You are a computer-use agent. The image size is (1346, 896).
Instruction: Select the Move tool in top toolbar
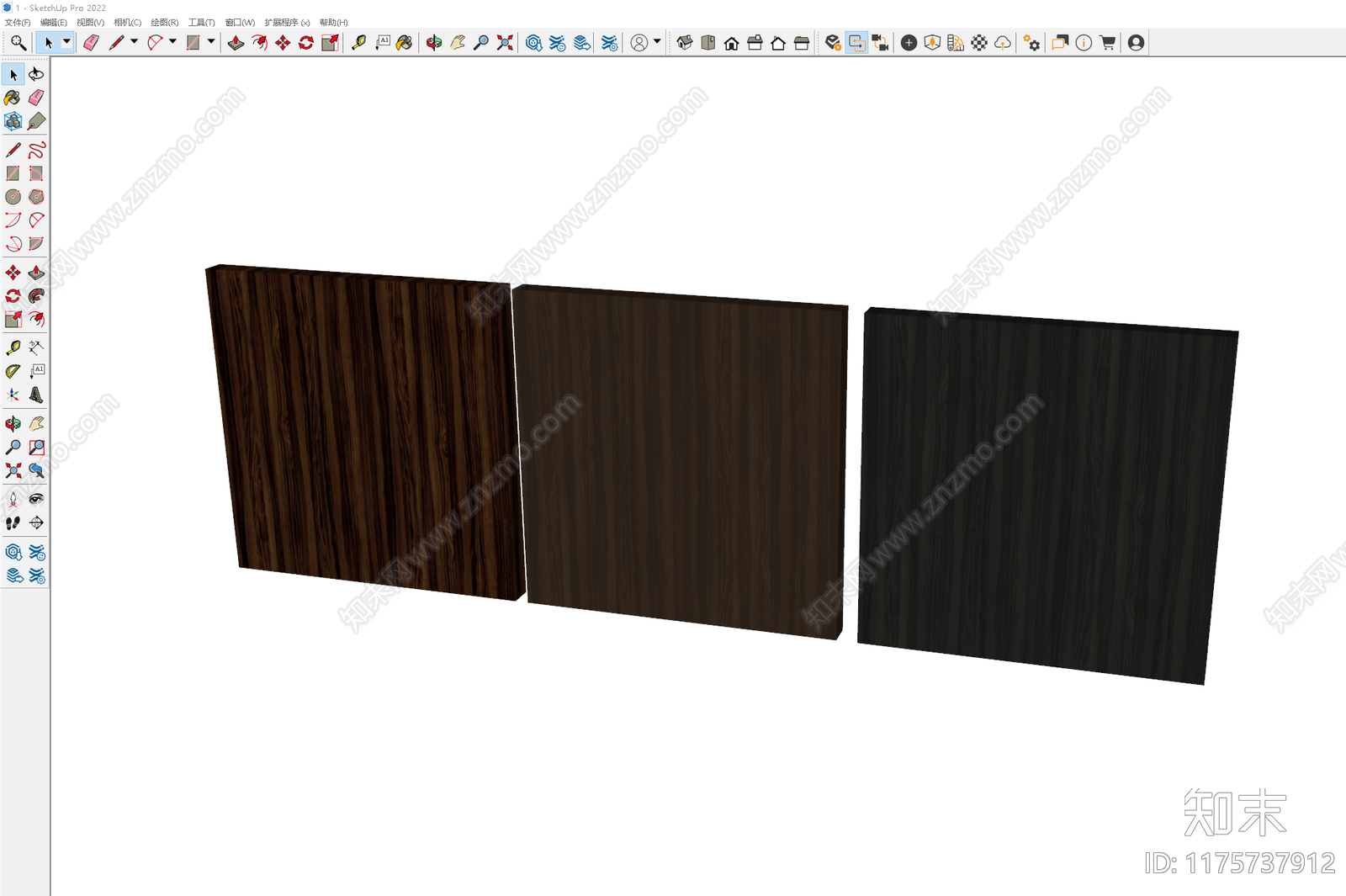(x=283, y=42)
